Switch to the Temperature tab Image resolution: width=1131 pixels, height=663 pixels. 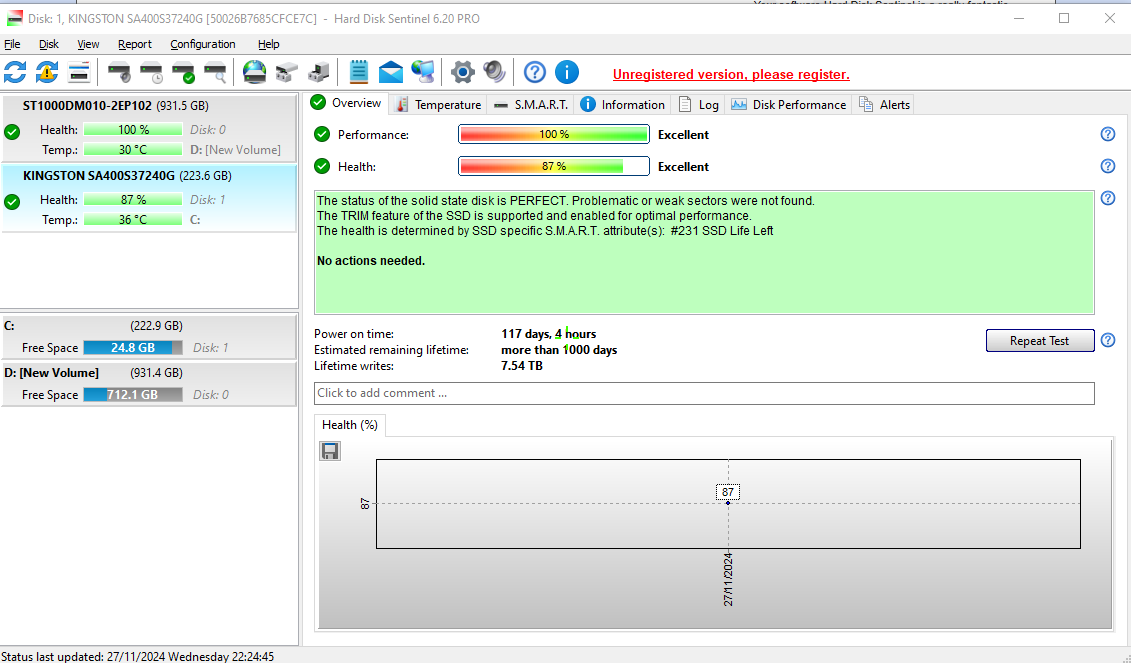[438, 105]
